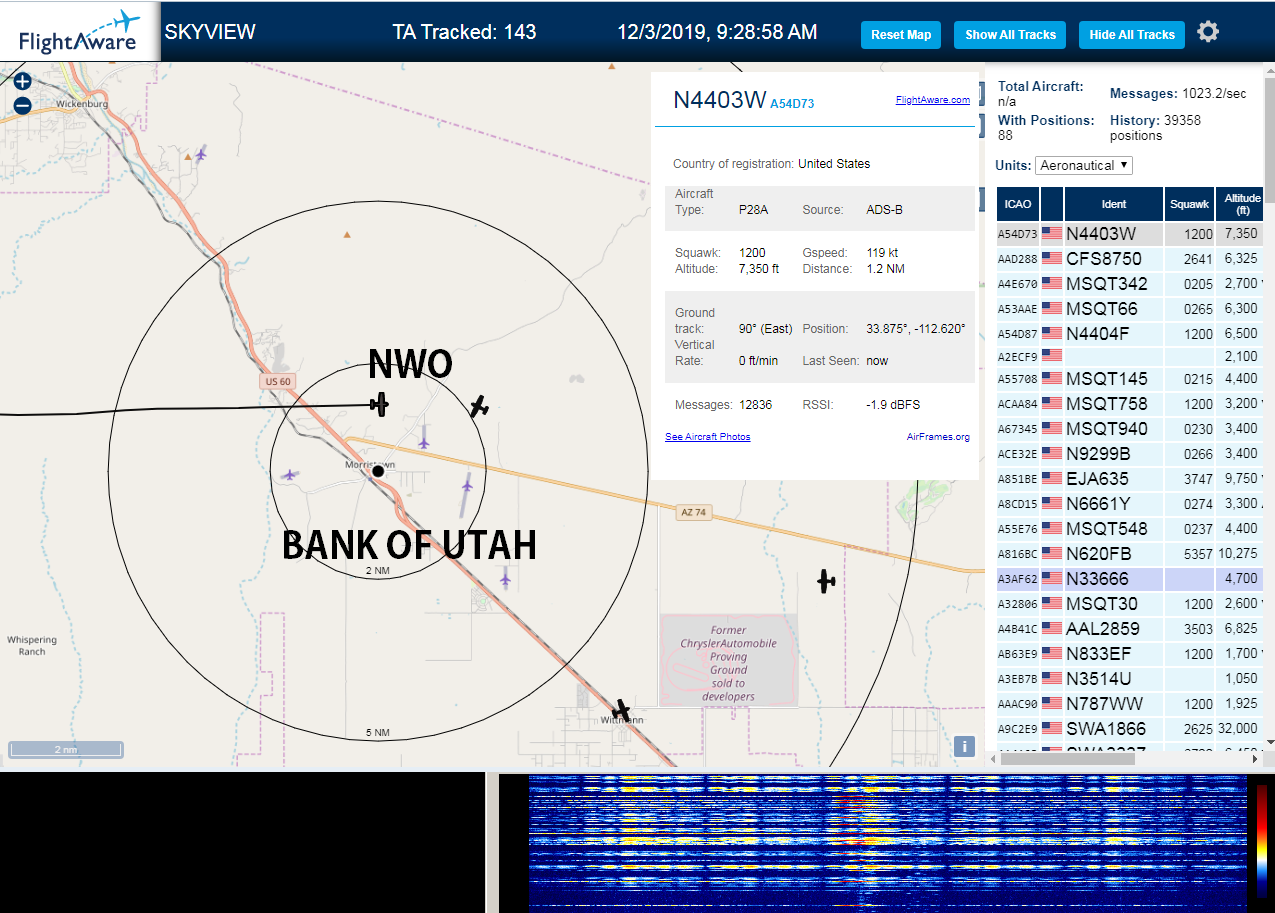Screen dimensions: 1275x913
Task: Select purple aircraft near Wickenburg
Action: click(201, 154)
